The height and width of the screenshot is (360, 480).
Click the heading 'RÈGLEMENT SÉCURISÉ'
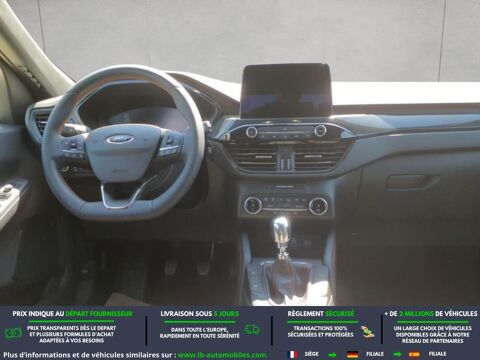pyautogui.click(x=321, y=314)
